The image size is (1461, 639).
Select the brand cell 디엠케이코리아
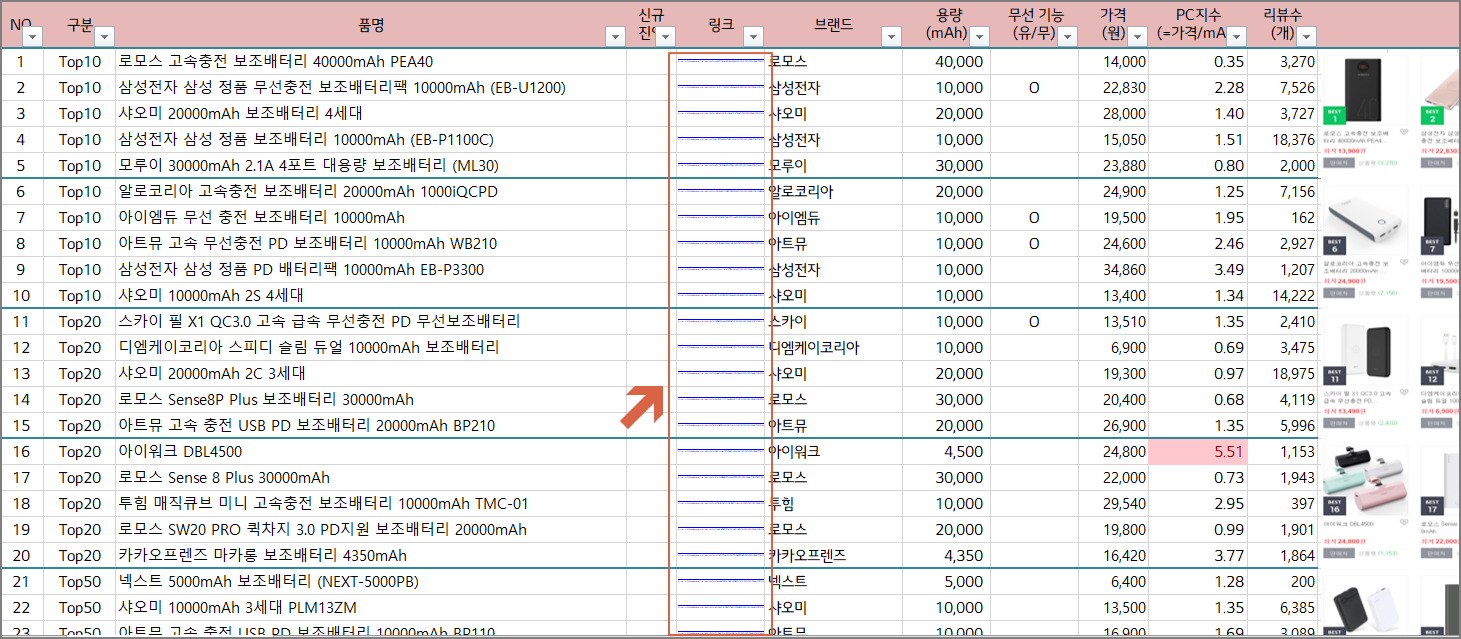pos(834,347)
